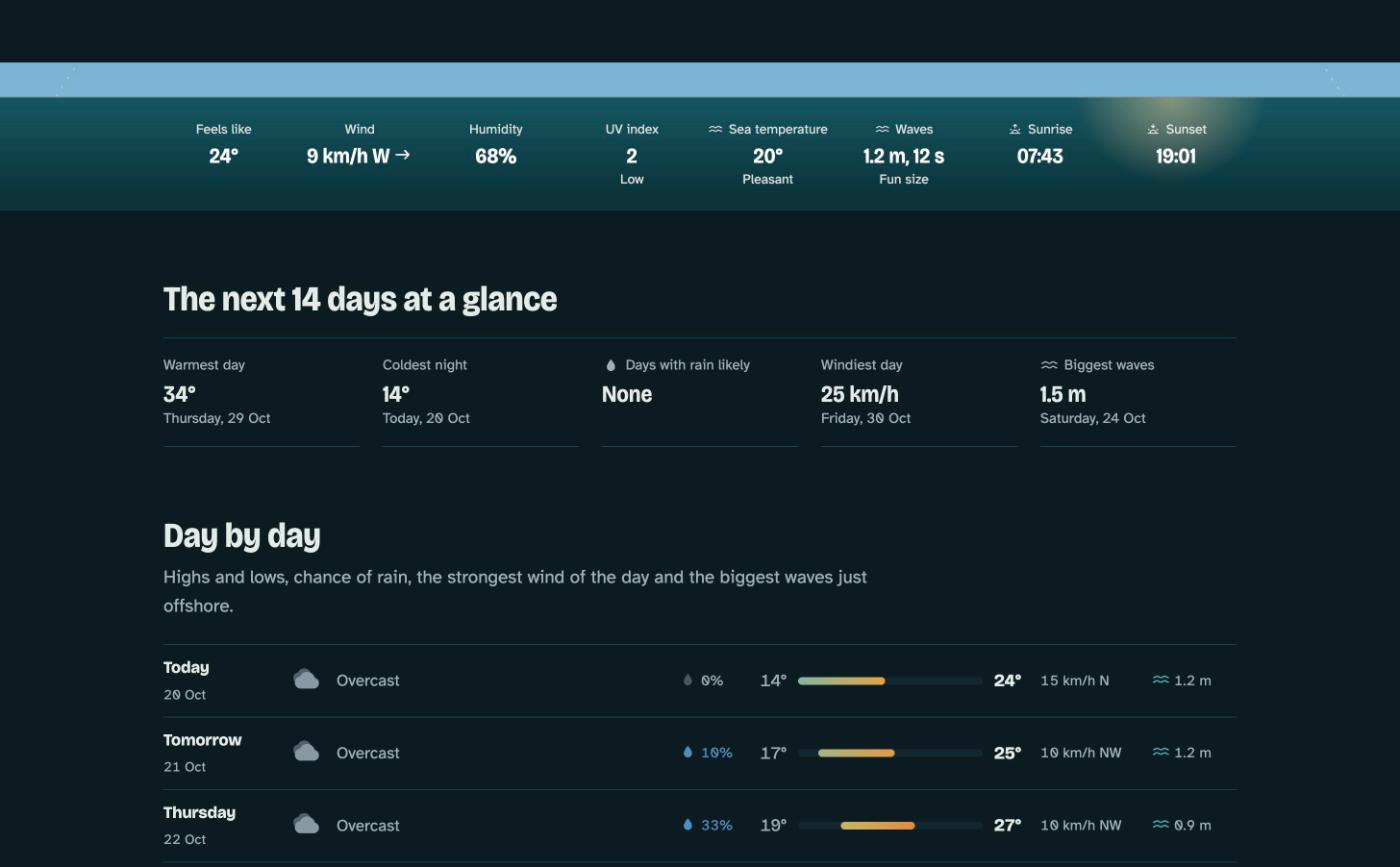
Task: Click Today's temperature range bar
Action: coord(890,681)
